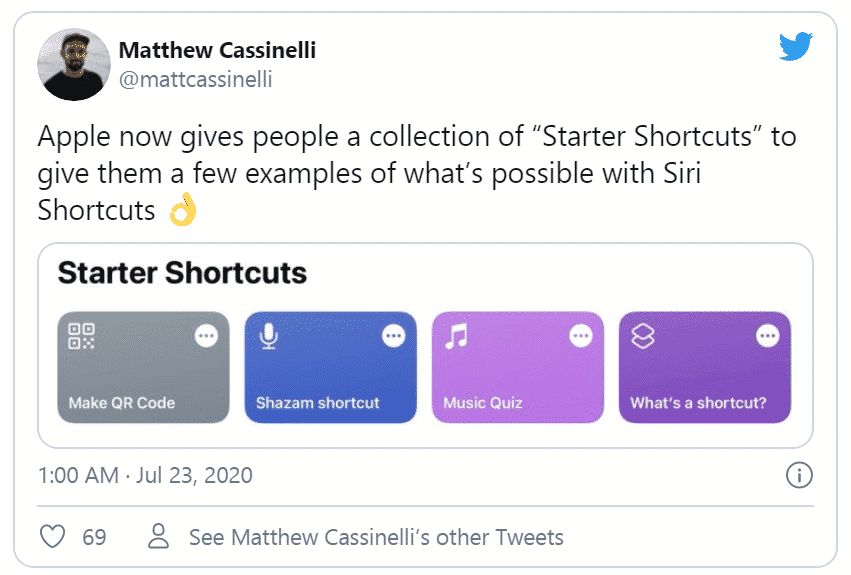This screenshot has width=851, height=575.
Task: Open options on Make QR Code tile
Action: (206, 338)
